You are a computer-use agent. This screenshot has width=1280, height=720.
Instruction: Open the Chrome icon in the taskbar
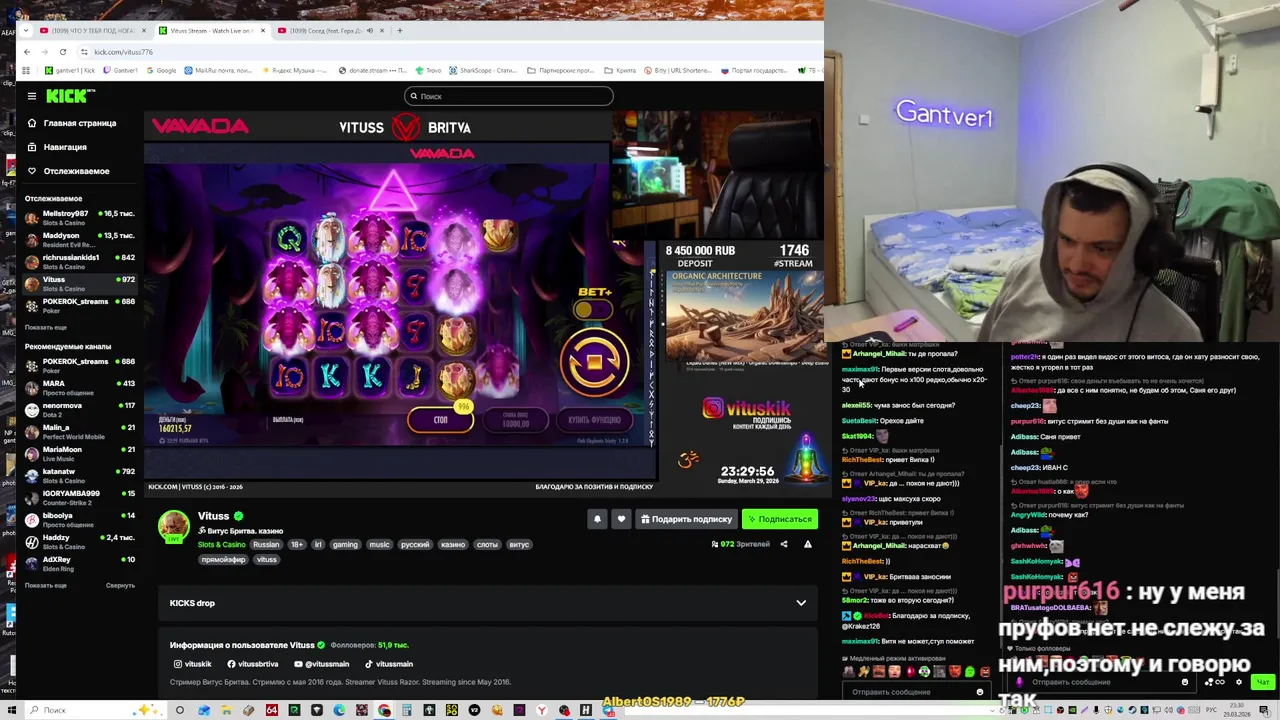pos(384,711)
